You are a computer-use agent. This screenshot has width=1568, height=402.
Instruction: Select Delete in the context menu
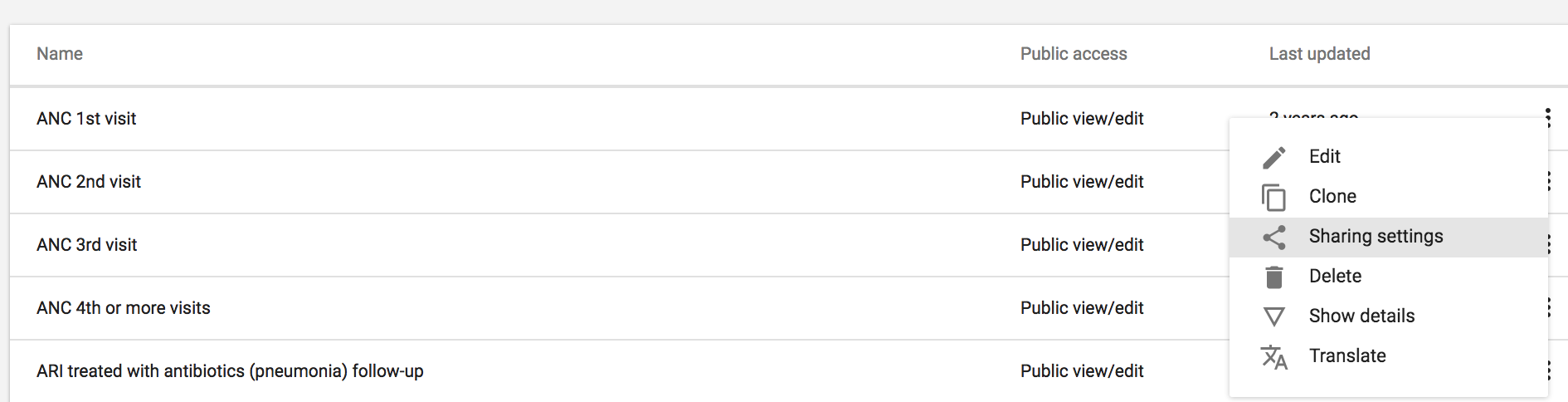tap(1335, 277)
